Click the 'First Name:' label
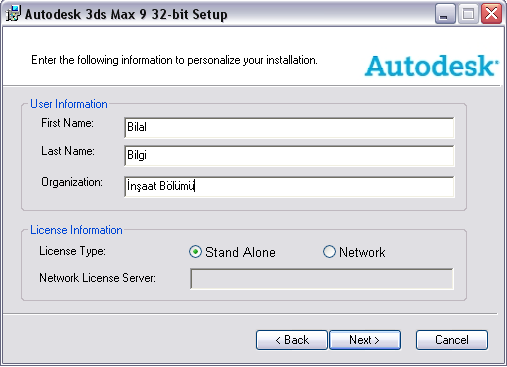This screenshot has height=367, width=507. 67,123
